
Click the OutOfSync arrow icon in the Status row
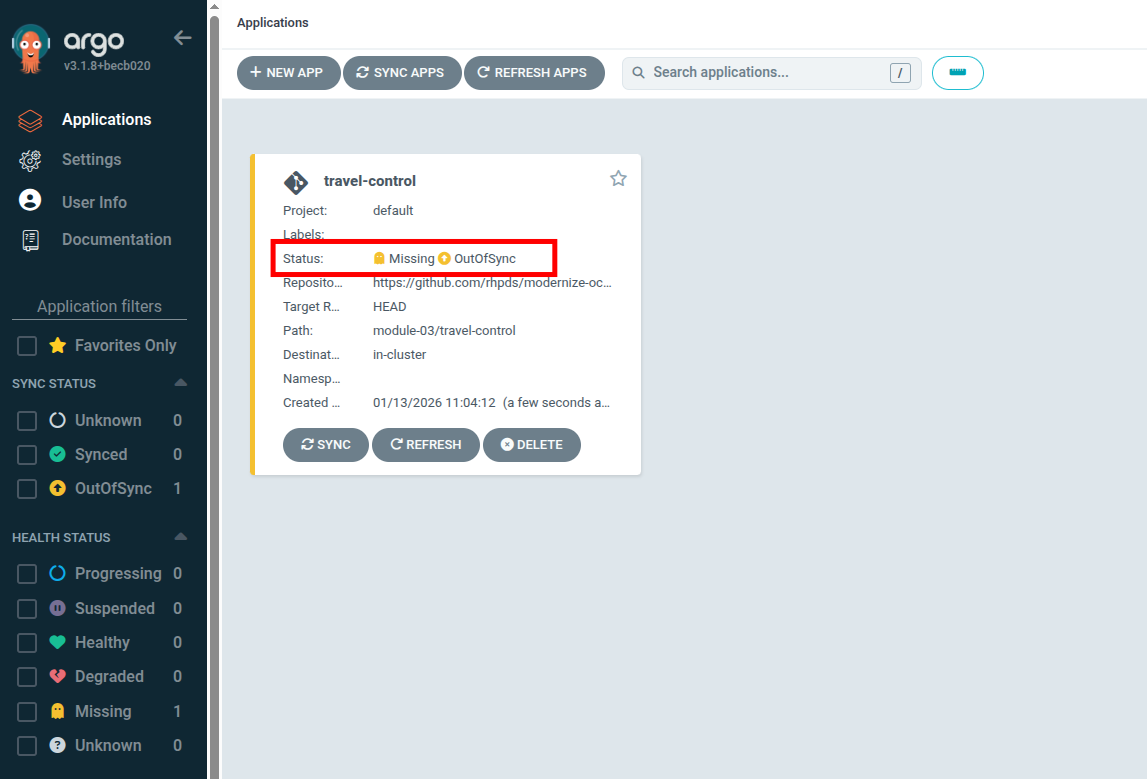coord(443,258)
